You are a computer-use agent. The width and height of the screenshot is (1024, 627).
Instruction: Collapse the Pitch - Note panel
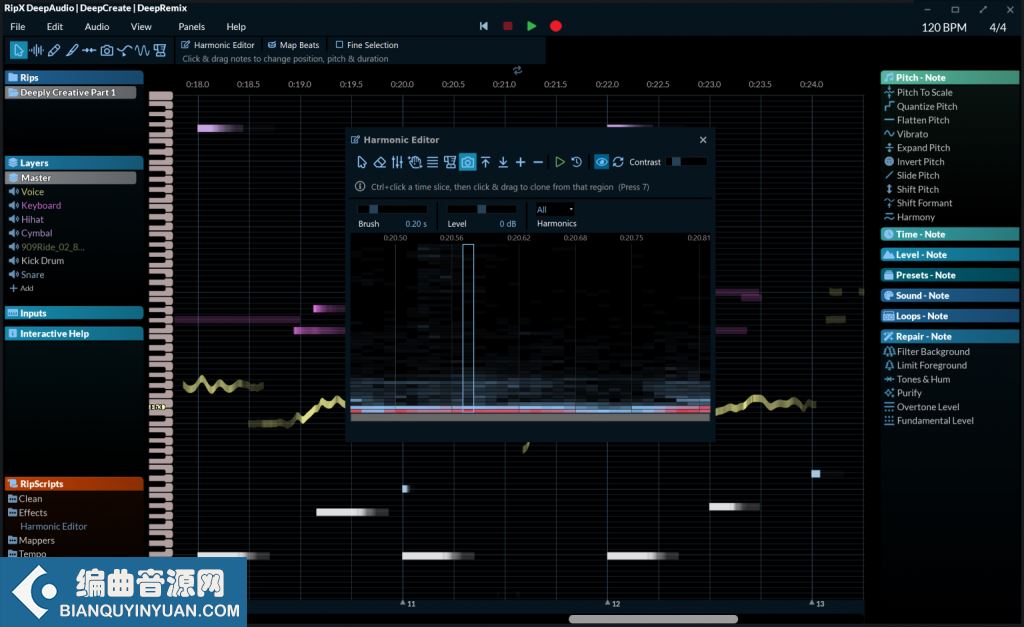950,77
